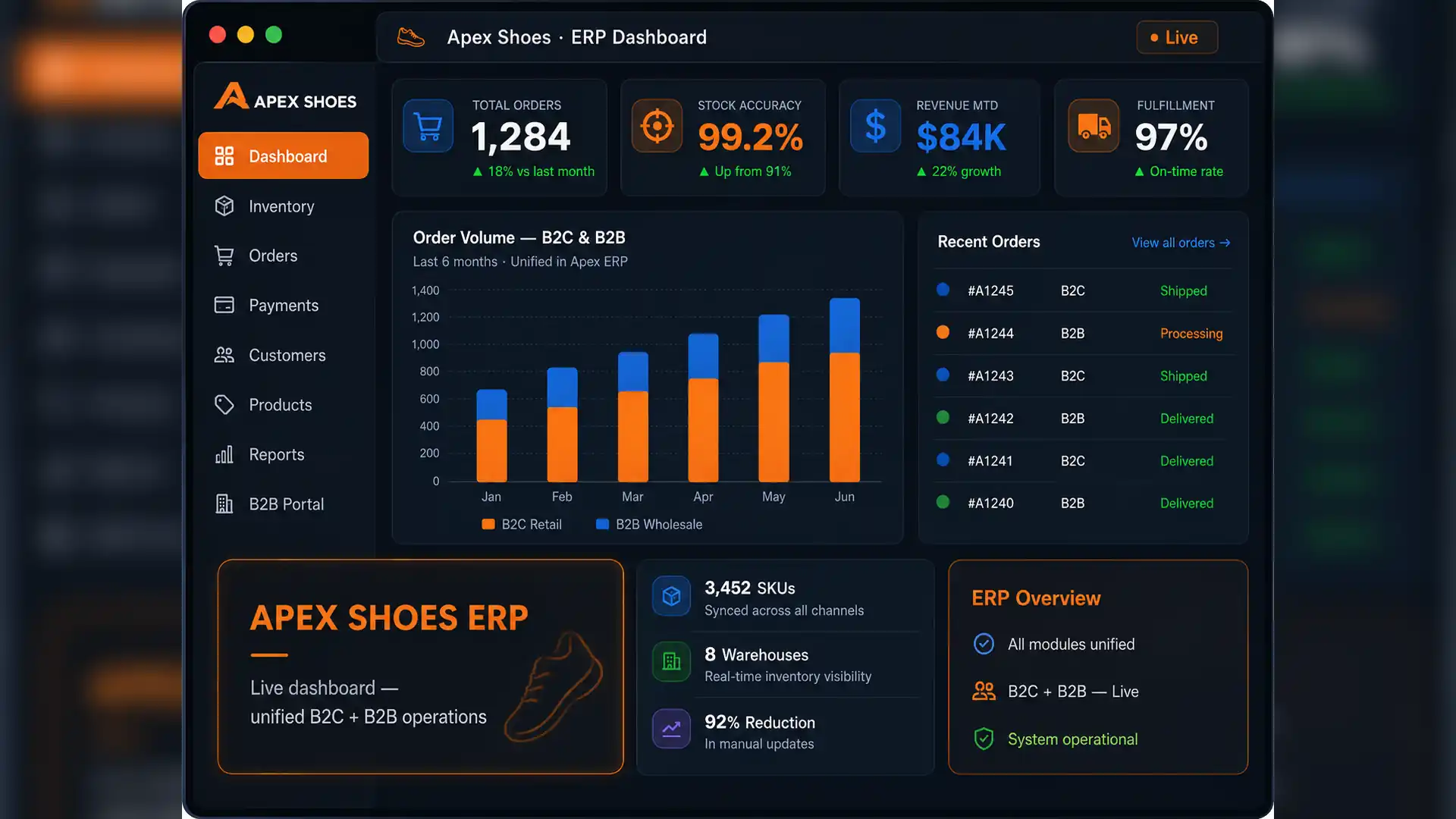Click the Payments card icon
The image size is (1456, 819).
pyautogui.click(x=224, y=305)
